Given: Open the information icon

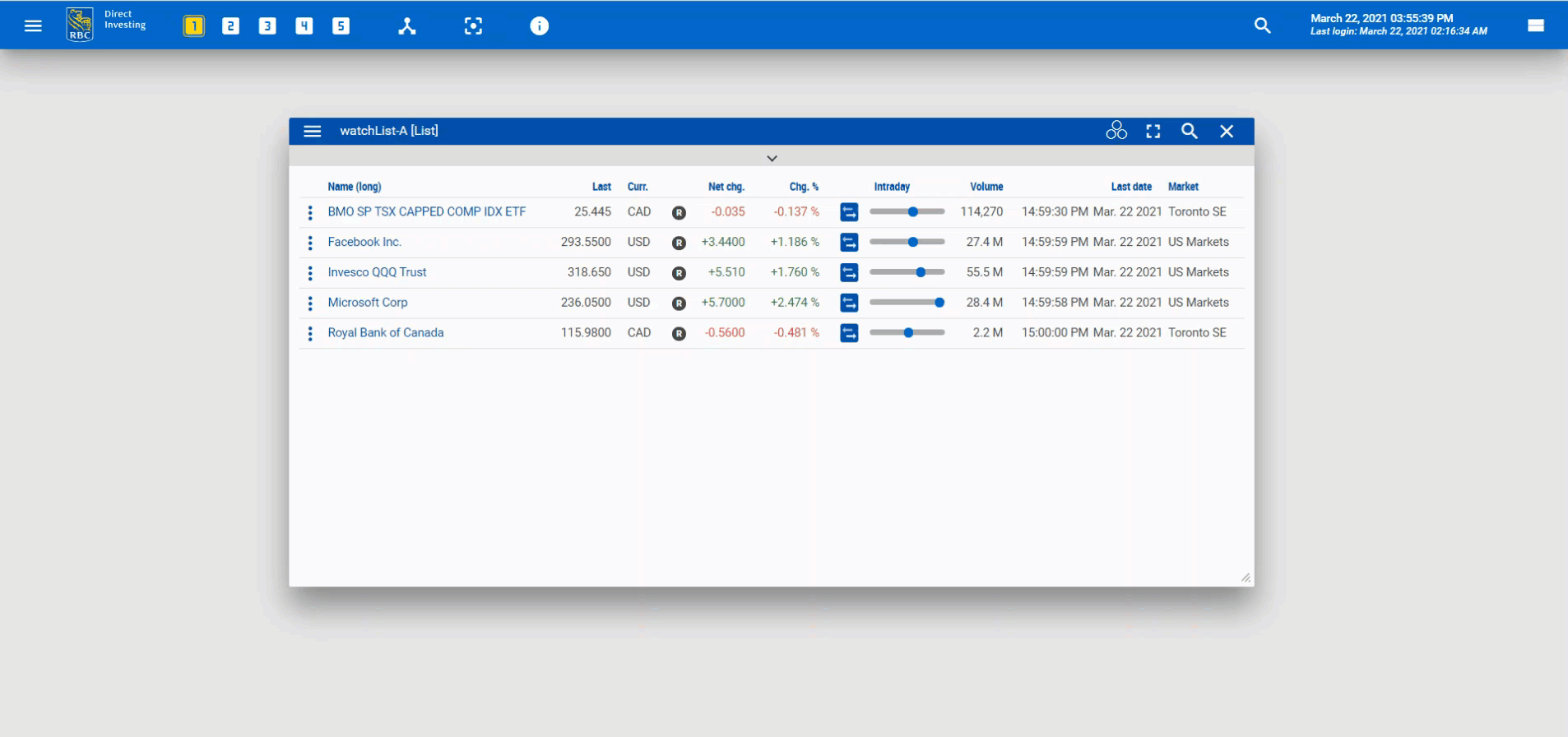Looking at the screenshot, I should [x=539, y=26].
